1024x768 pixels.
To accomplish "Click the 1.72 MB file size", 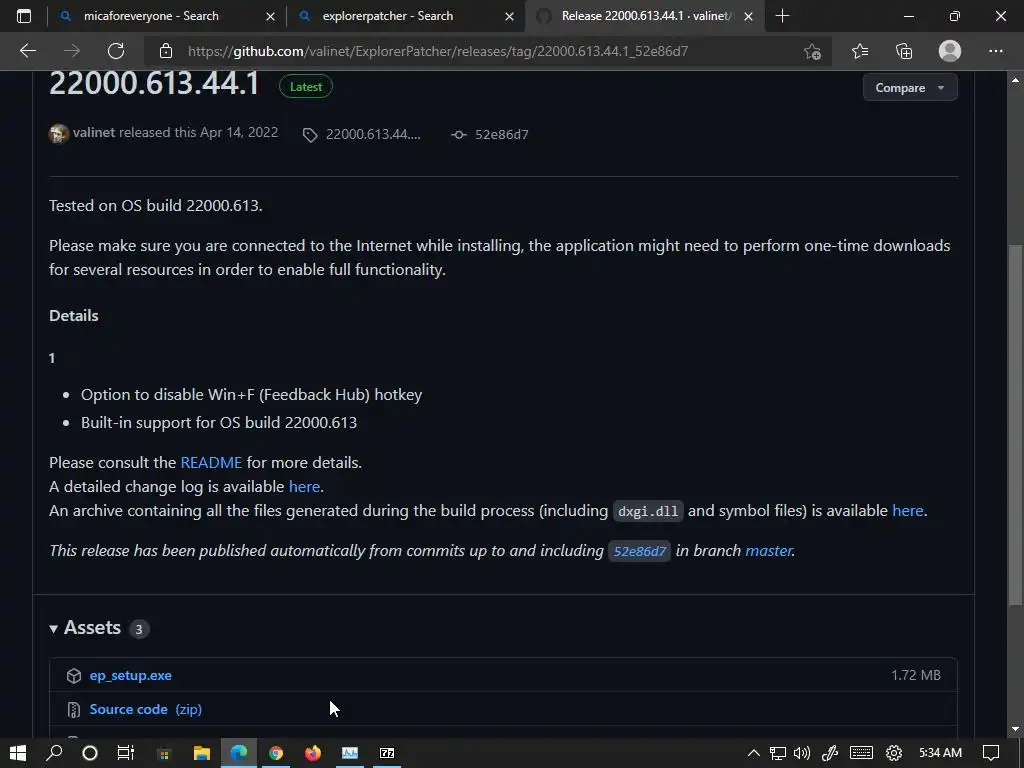I will (x=916, y=675).
